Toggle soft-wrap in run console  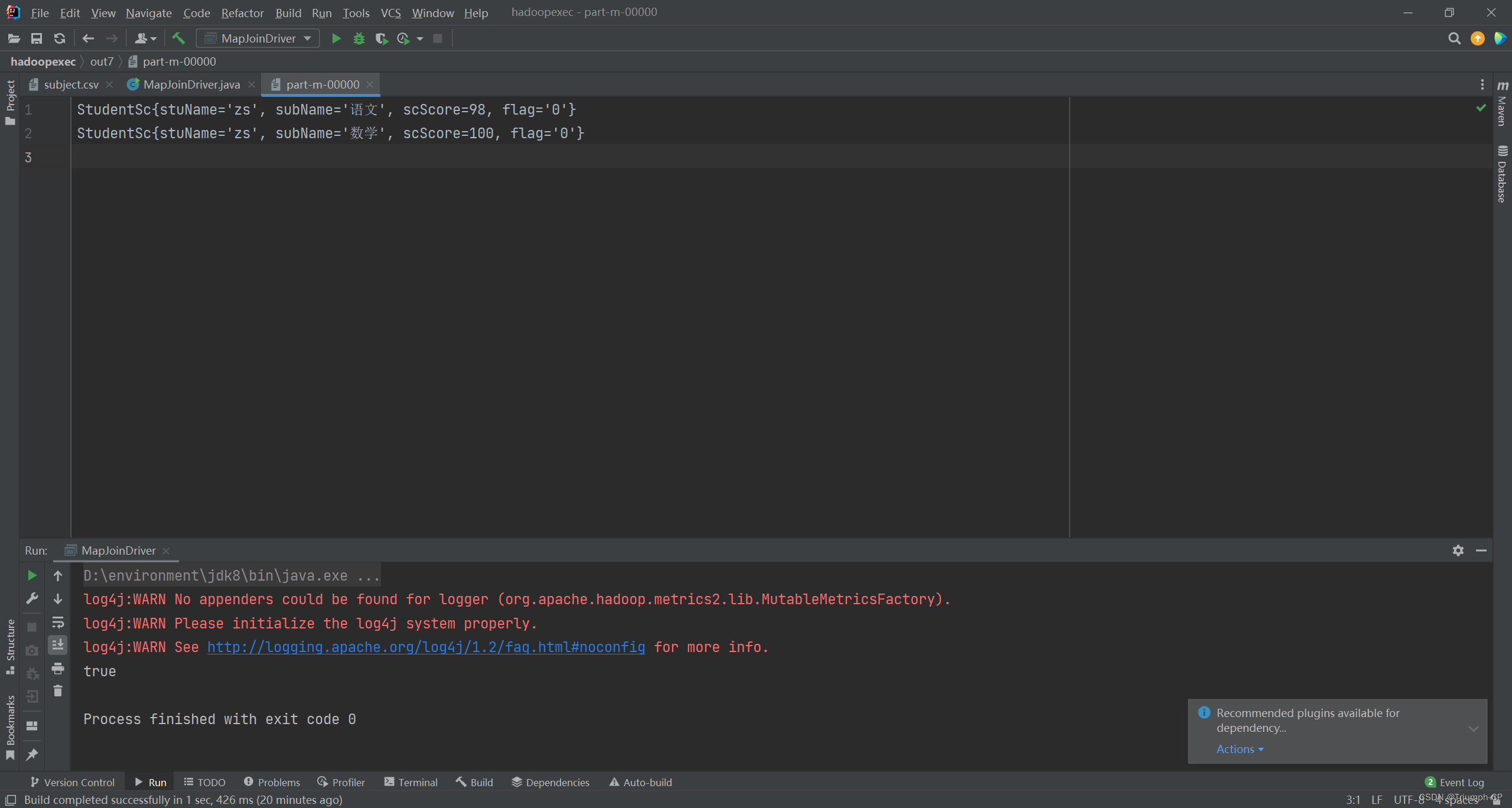pyautogui.click(x=58, y=622)
